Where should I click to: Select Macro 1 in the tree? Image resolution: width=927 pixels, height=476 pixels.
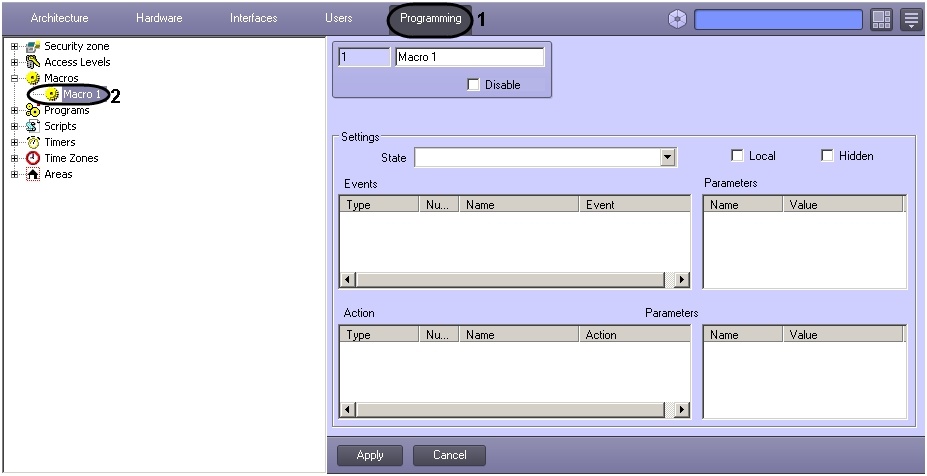pos(82,94)
